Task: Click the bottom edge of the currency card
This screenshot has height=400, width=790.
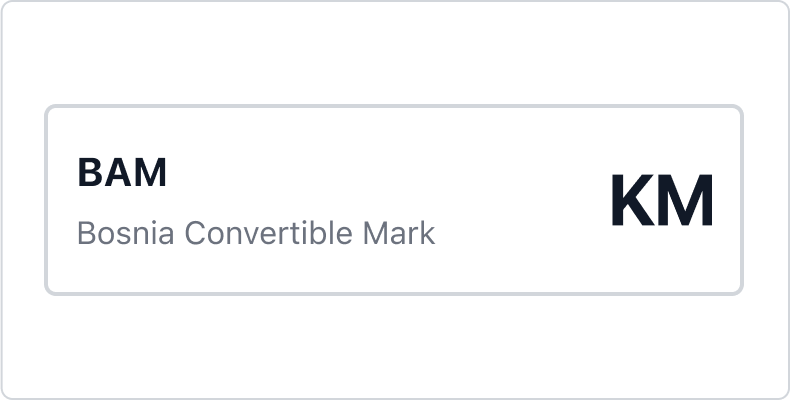Action: pos(394,294)
